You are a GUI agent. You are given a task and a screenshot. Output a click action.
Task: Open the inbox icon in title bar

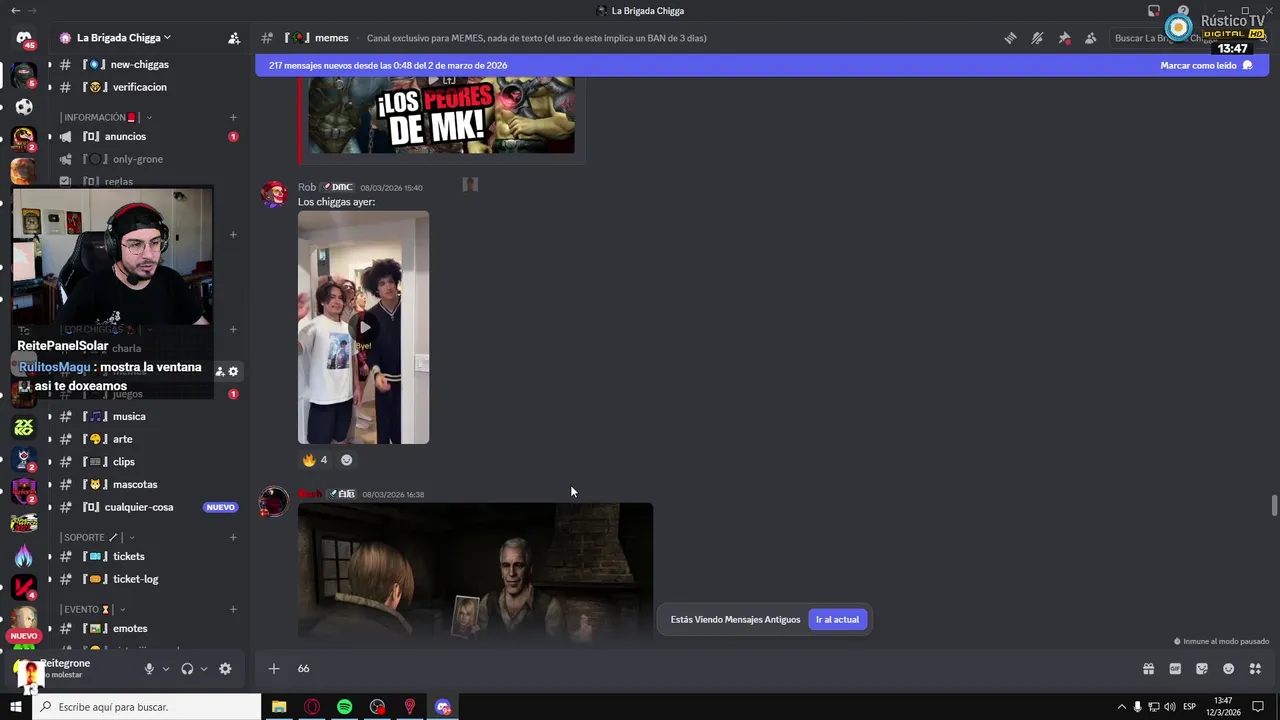coord(1154,11)
